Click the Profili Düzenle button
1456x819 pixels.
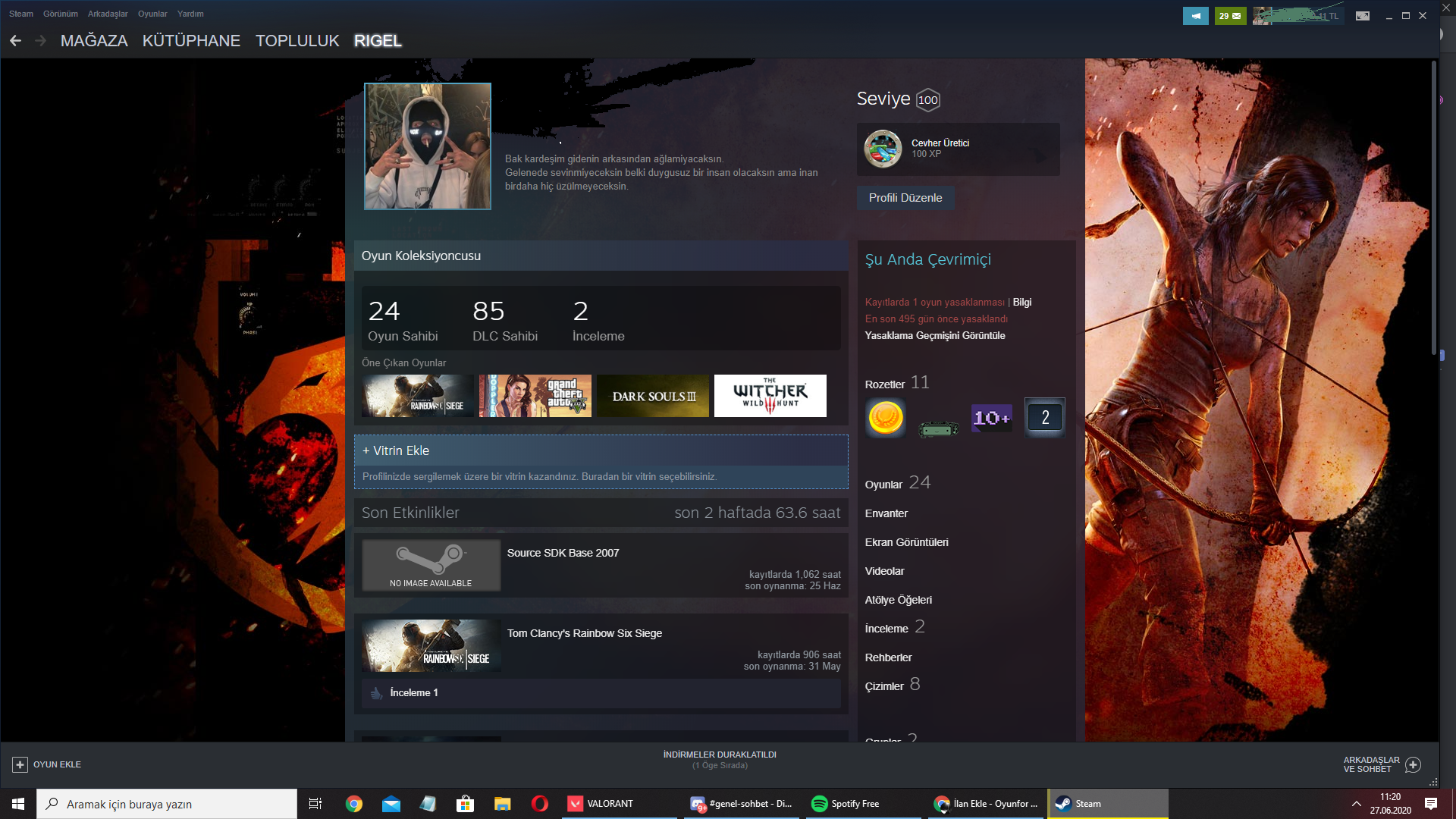point(905,198)
